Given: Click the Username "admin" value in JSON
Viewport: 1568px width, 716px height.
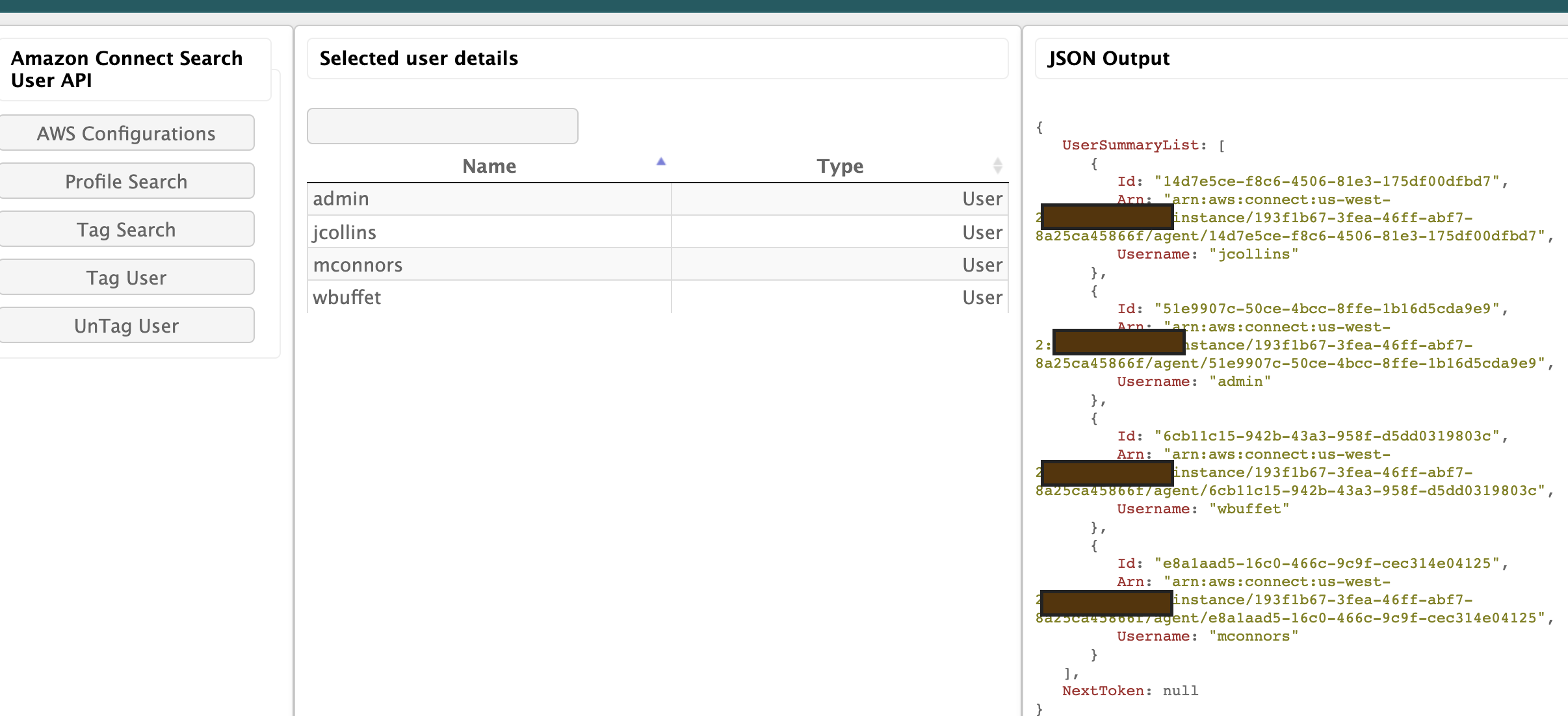Looking at the screenshot, I should pos(1240,381).
